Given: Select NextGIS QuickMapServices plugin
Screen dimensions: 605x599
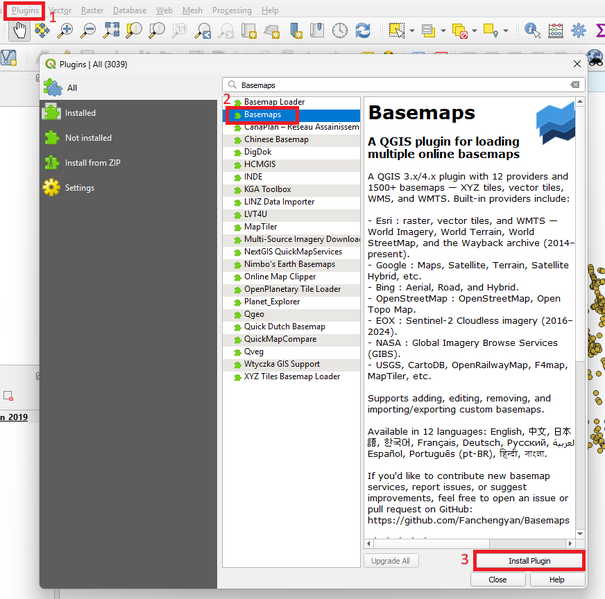Looking at the screenshot, I should click(291, 252).
